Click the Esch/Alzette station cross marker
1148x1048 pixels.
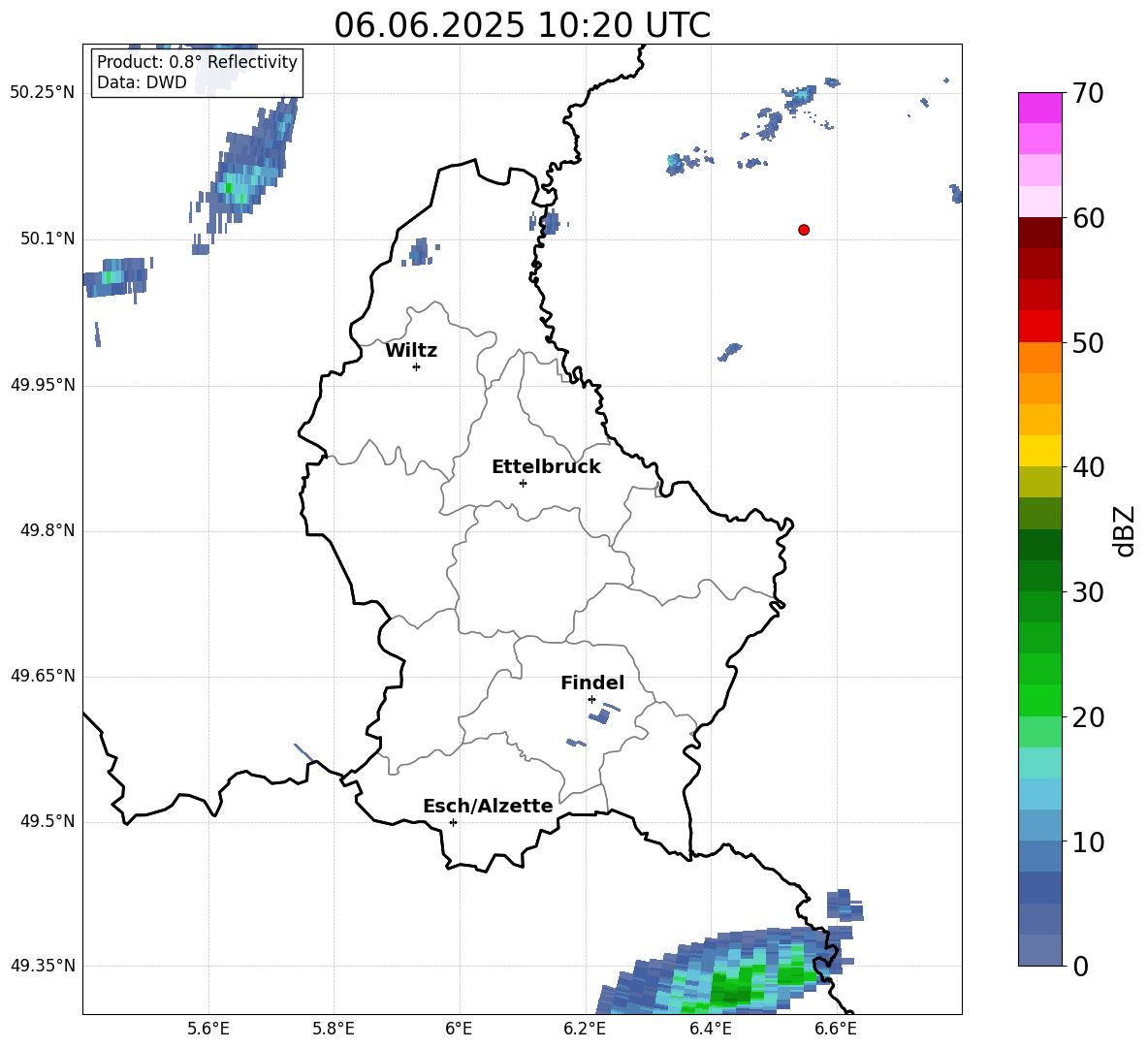click(x=453, y=822)
